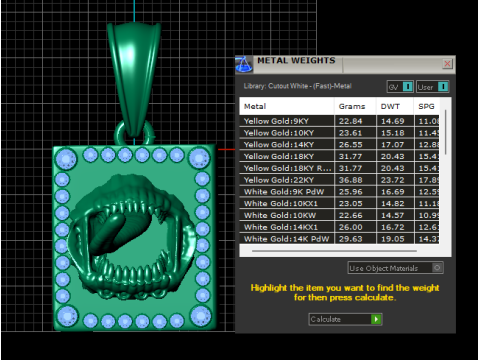480x360 pixels.
Task: Select the Yellow Gold:22KY row
Action: [x=339, y=180]
